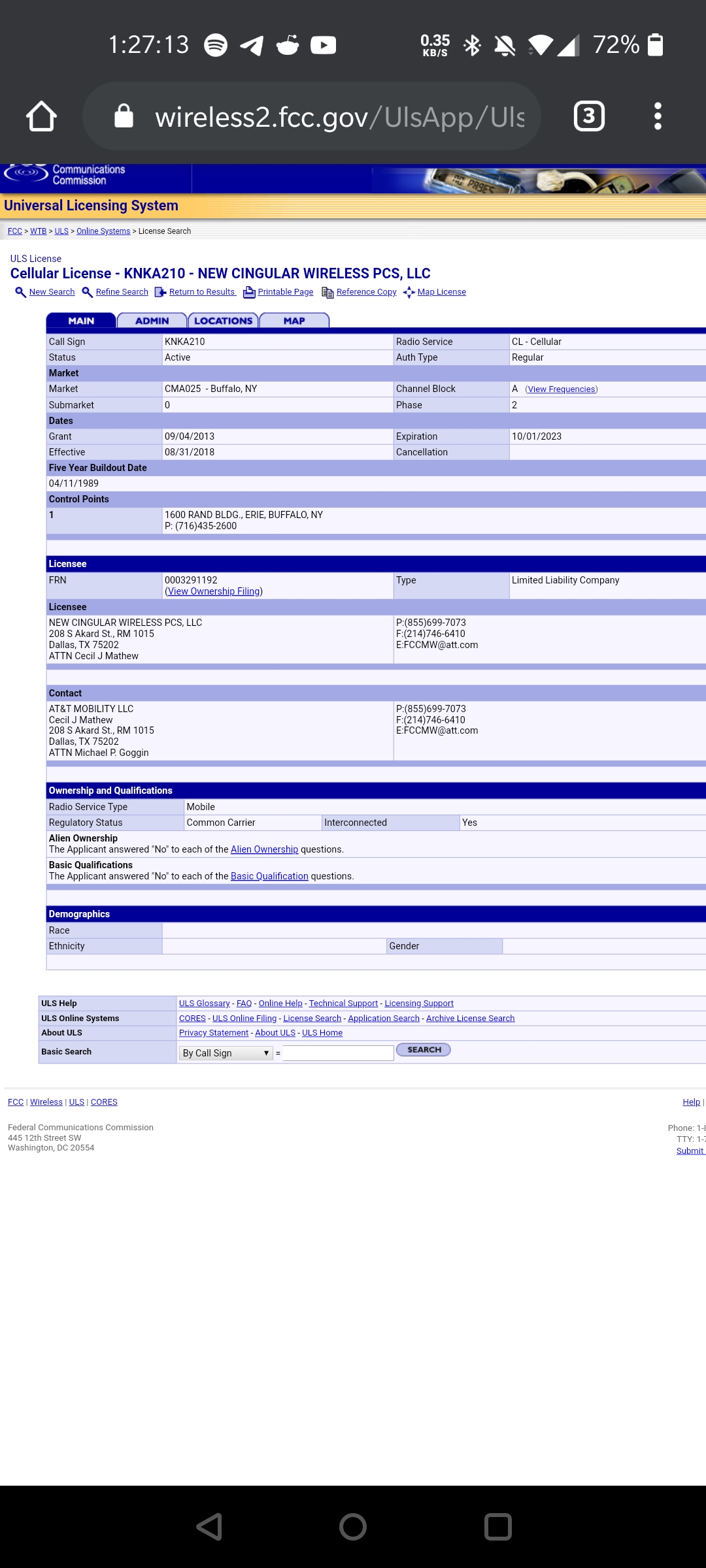Click the View Frequencies link

(x=562, y=389)
